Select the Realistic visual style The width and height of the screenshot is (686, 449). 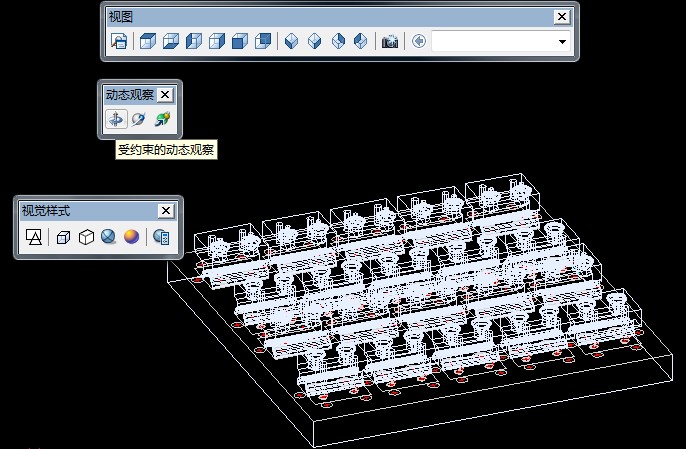click(108, 237)
